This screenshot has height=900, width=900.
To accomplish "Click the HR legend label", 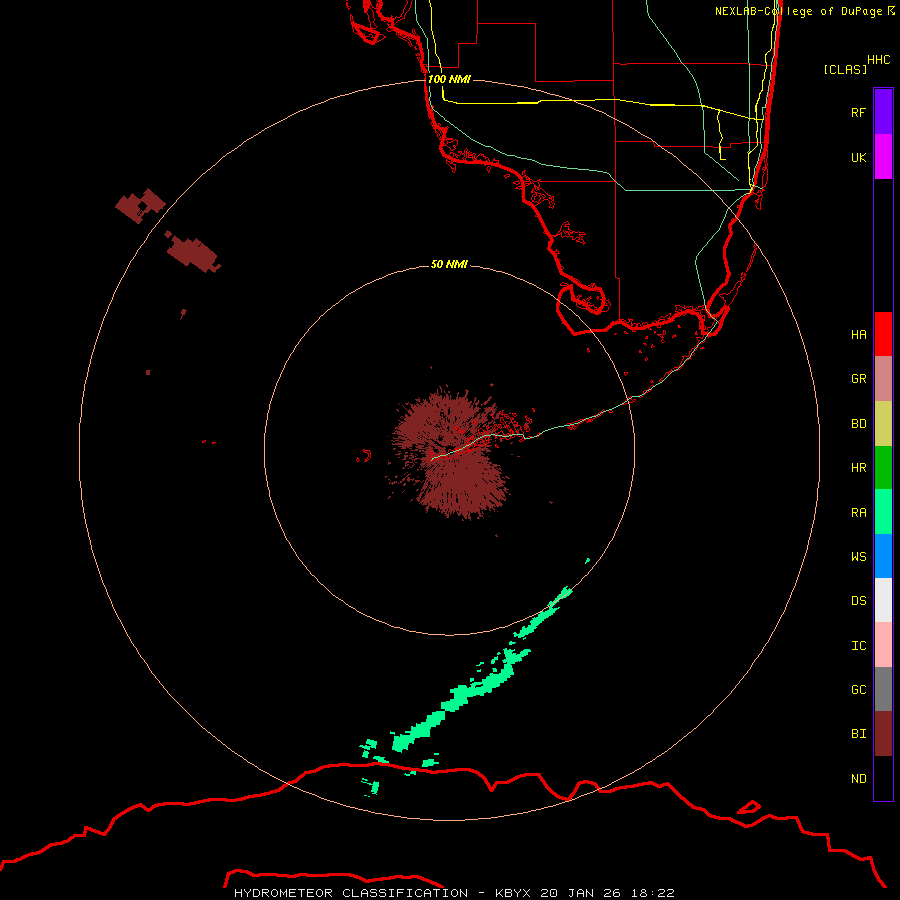I will pyautogui.click(x=858, y=468).
